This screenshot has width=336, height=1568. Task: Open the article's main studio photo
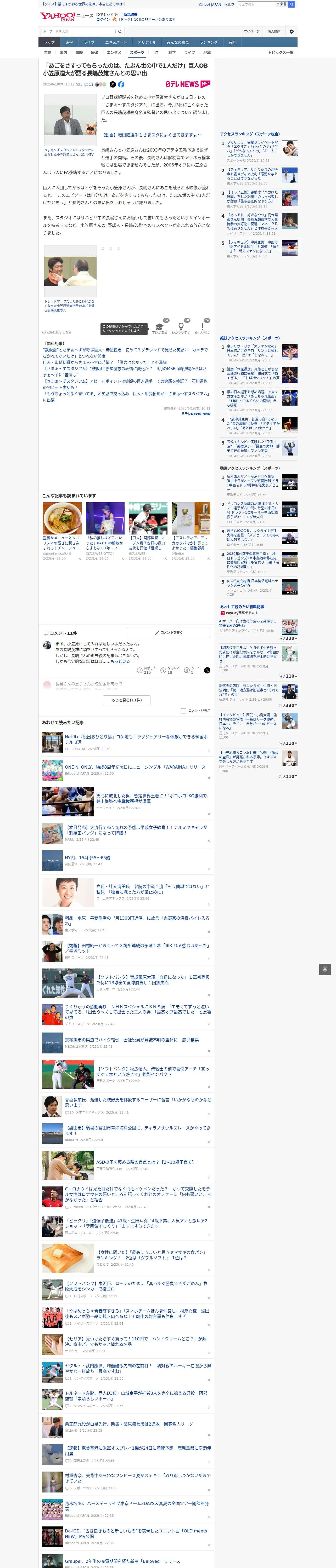click(x=70, y=119)
